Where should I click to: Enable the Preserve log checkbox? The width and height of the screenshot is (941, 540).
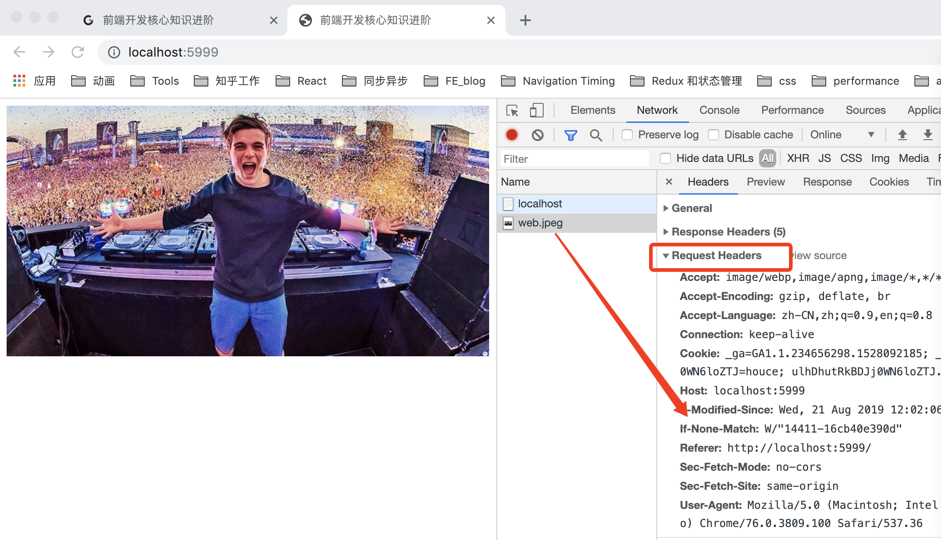click(x=627, y=135)
